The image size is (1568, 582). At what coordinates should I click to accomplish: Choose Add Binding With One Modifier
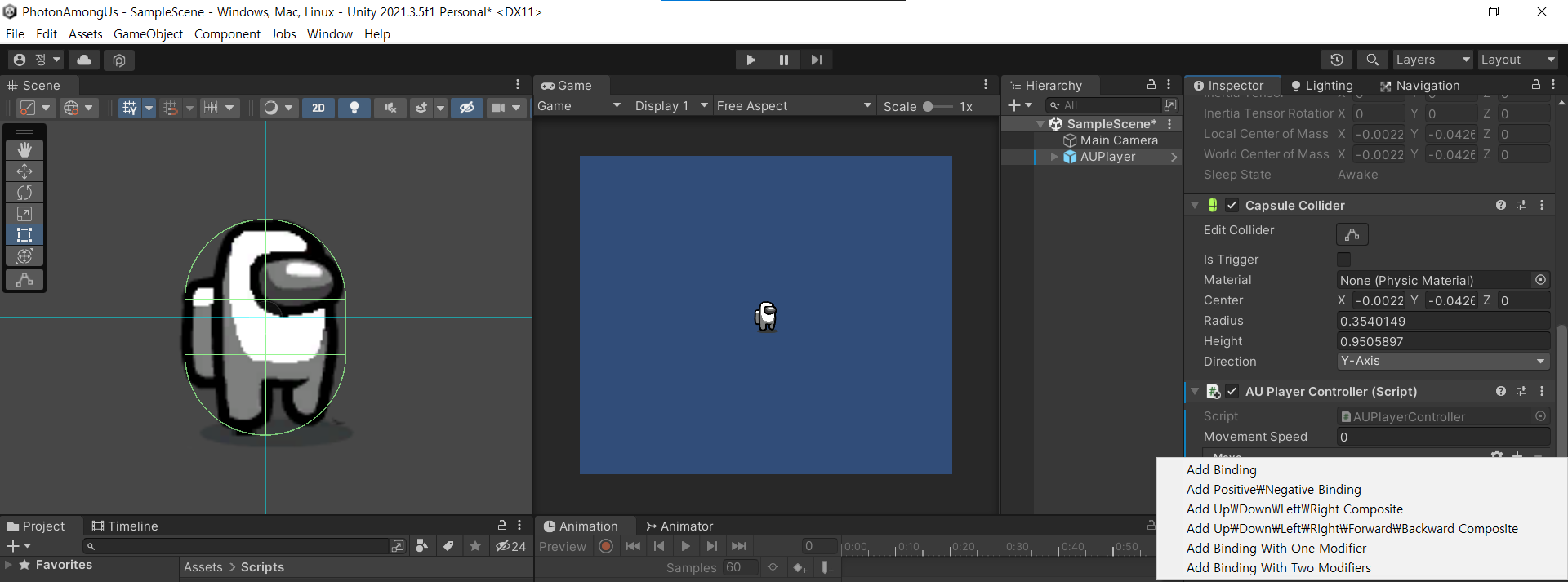[x=1276, y=549]
